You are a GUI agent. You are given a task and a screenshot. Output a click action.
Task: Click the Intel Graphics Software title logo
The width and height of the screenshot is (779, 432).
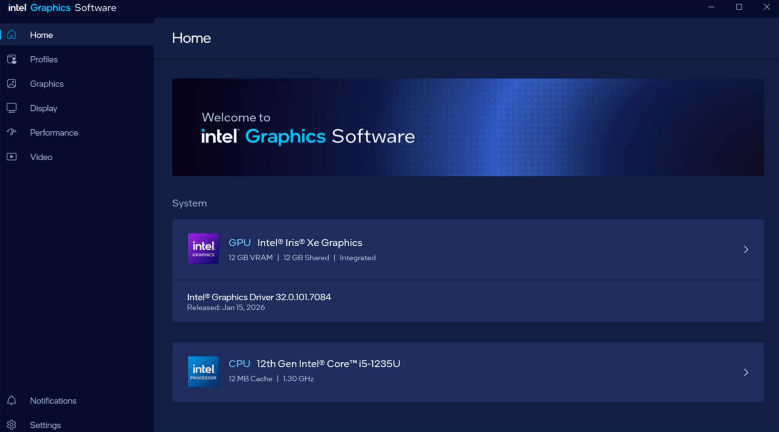point(62,8)
